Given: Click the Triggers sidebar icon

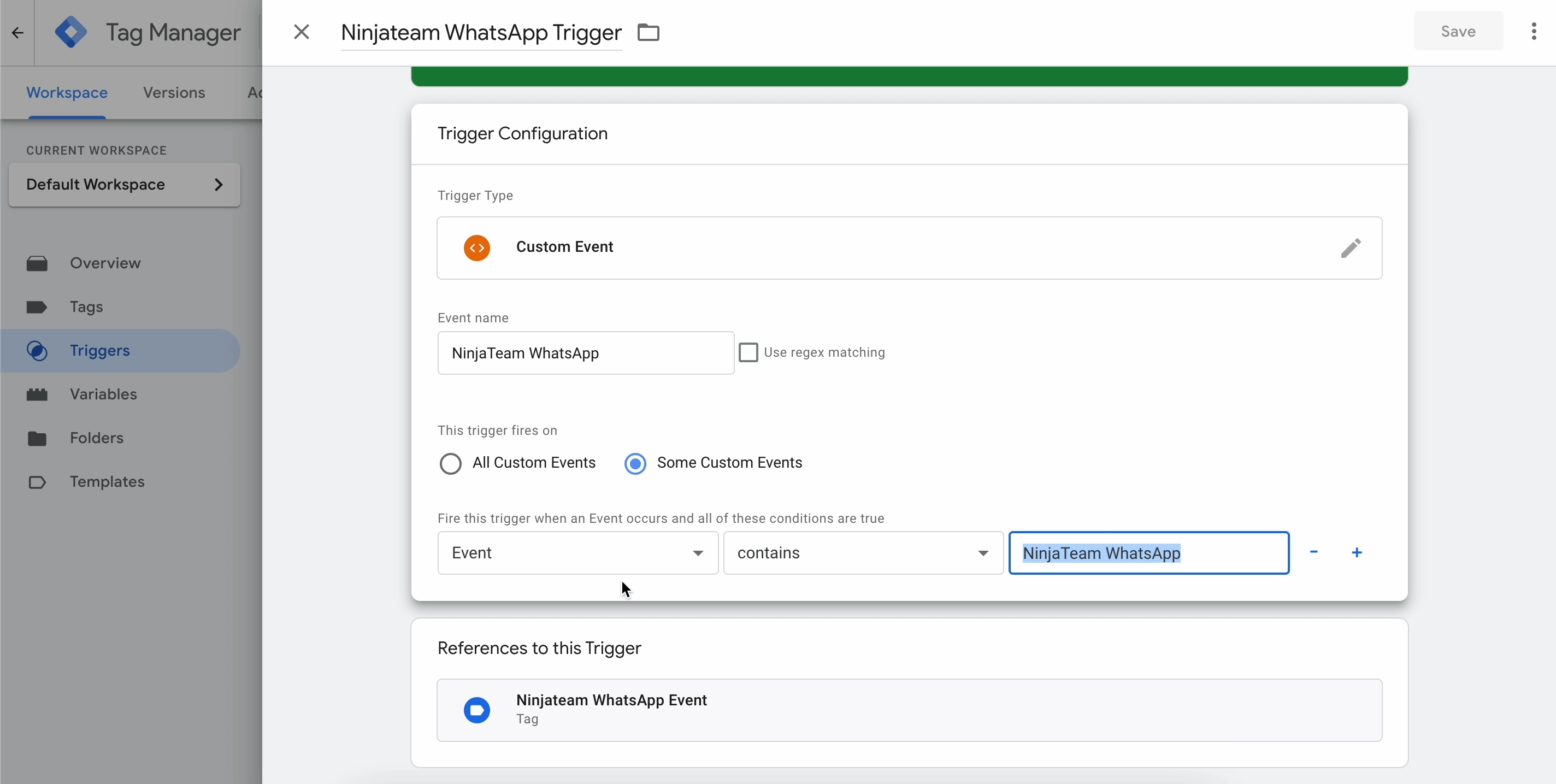Looking at the screenshot, I should click(x=37, y=350).
